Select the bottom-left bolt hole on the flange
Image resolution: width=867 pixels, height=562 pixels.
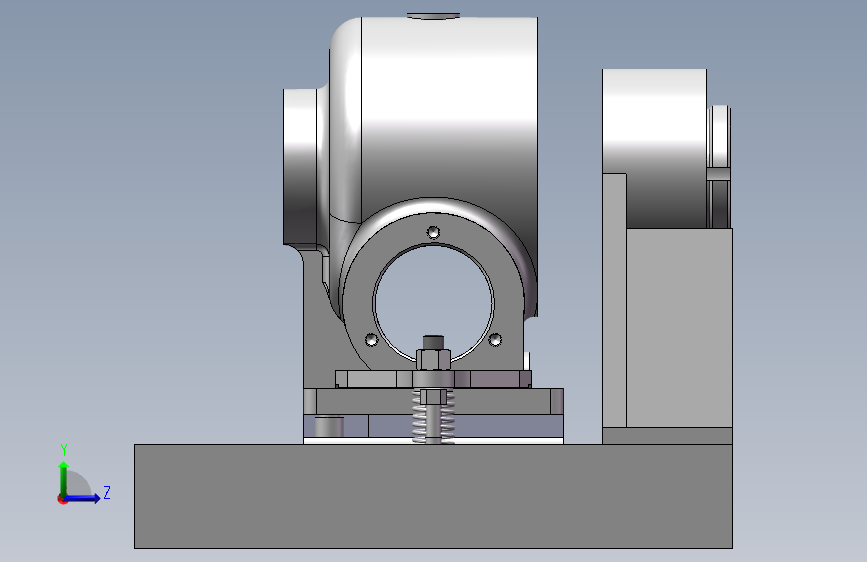point(371,339)
